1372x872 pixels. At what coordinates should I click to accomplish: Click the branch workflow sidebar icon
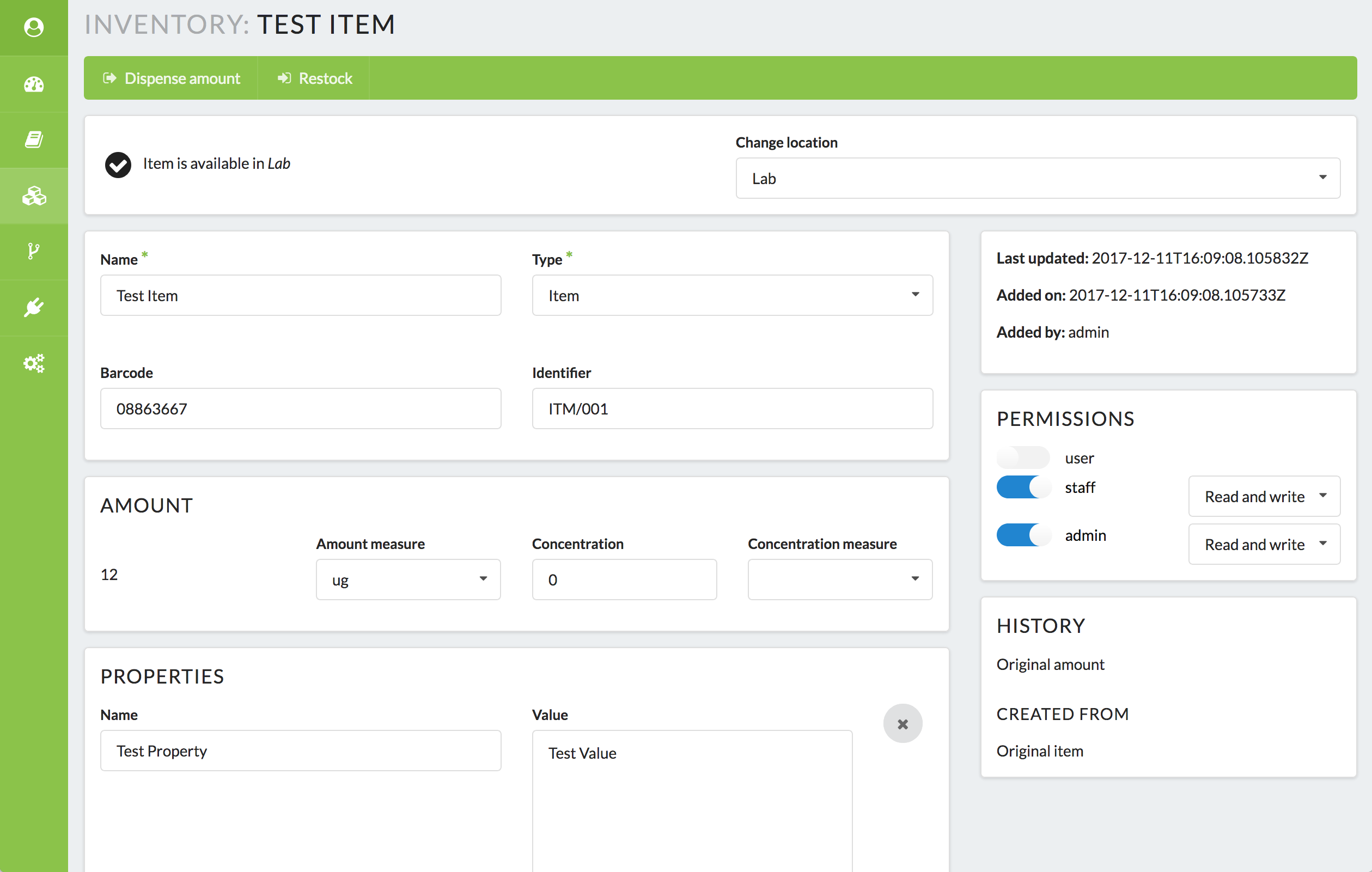pyautogui.click(x=34, y=251)
